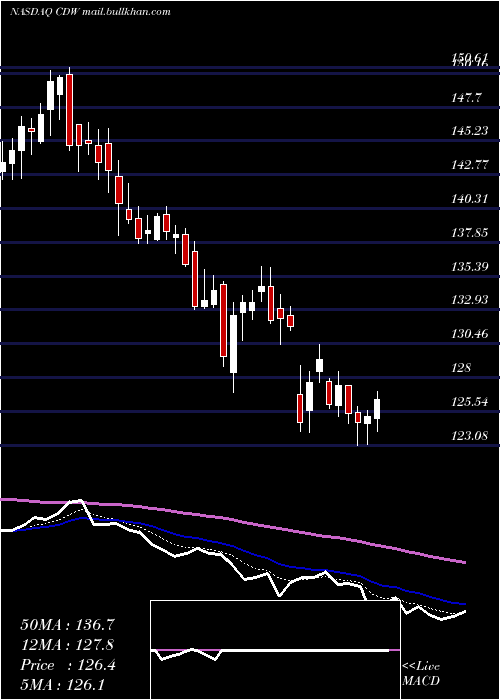Select the 132.93 price level label
500x700 pixels.
point(470,300)
